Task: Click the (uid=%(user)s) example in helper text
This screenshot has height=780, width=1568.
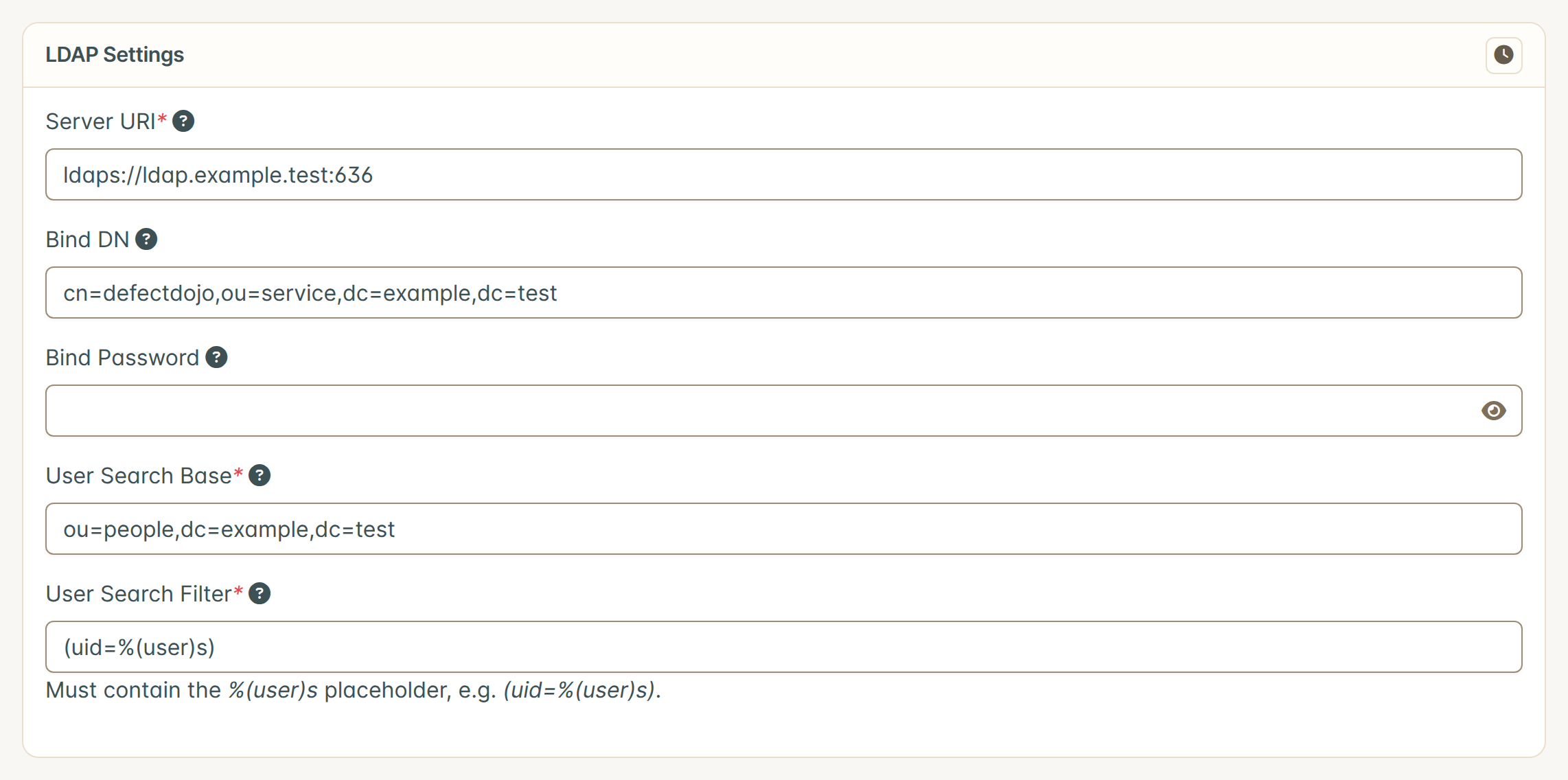Action: (579, 690)
